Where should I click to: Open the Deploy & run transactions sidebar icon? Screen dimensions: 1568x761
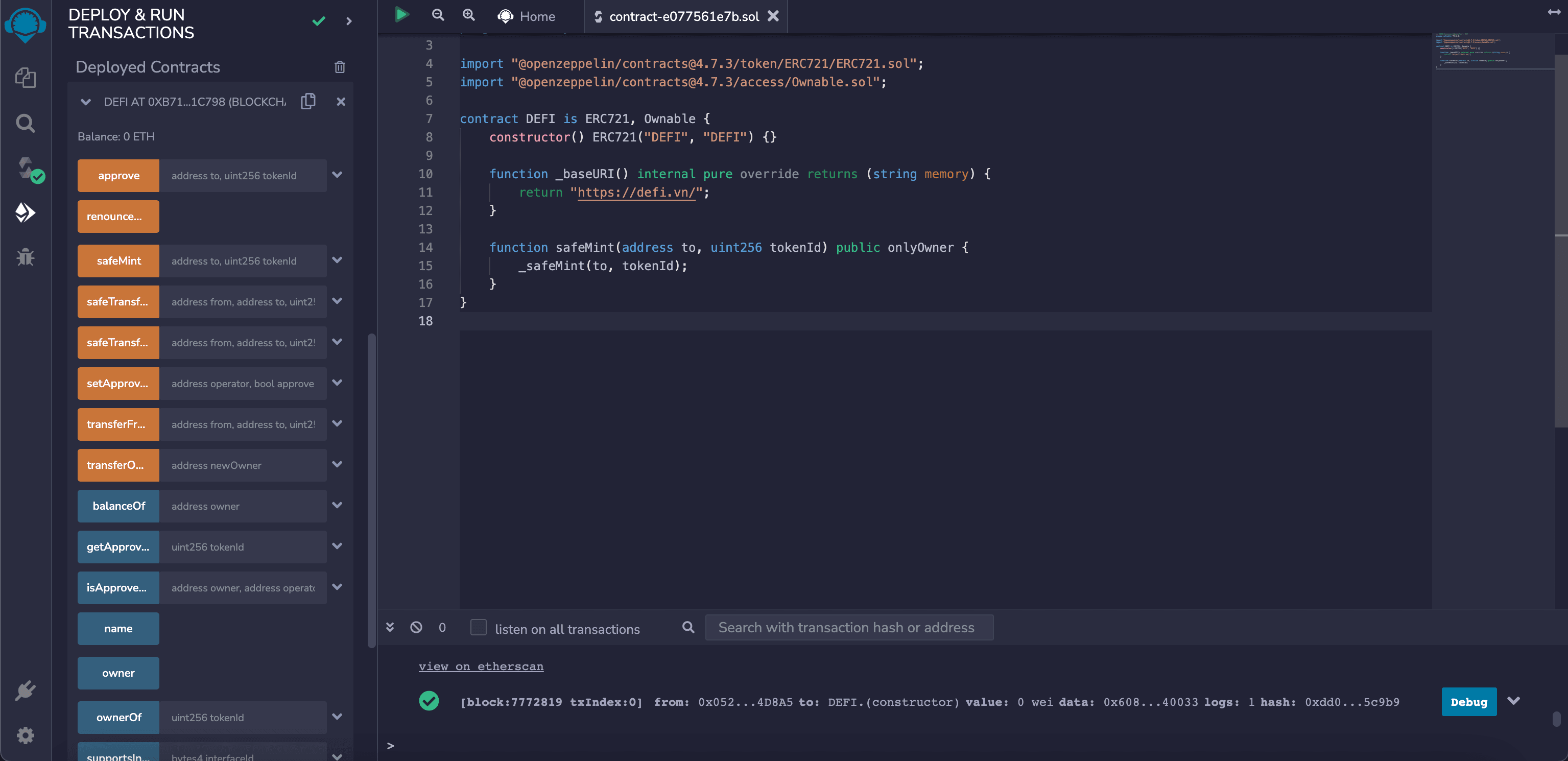click(x=25, y=212)
